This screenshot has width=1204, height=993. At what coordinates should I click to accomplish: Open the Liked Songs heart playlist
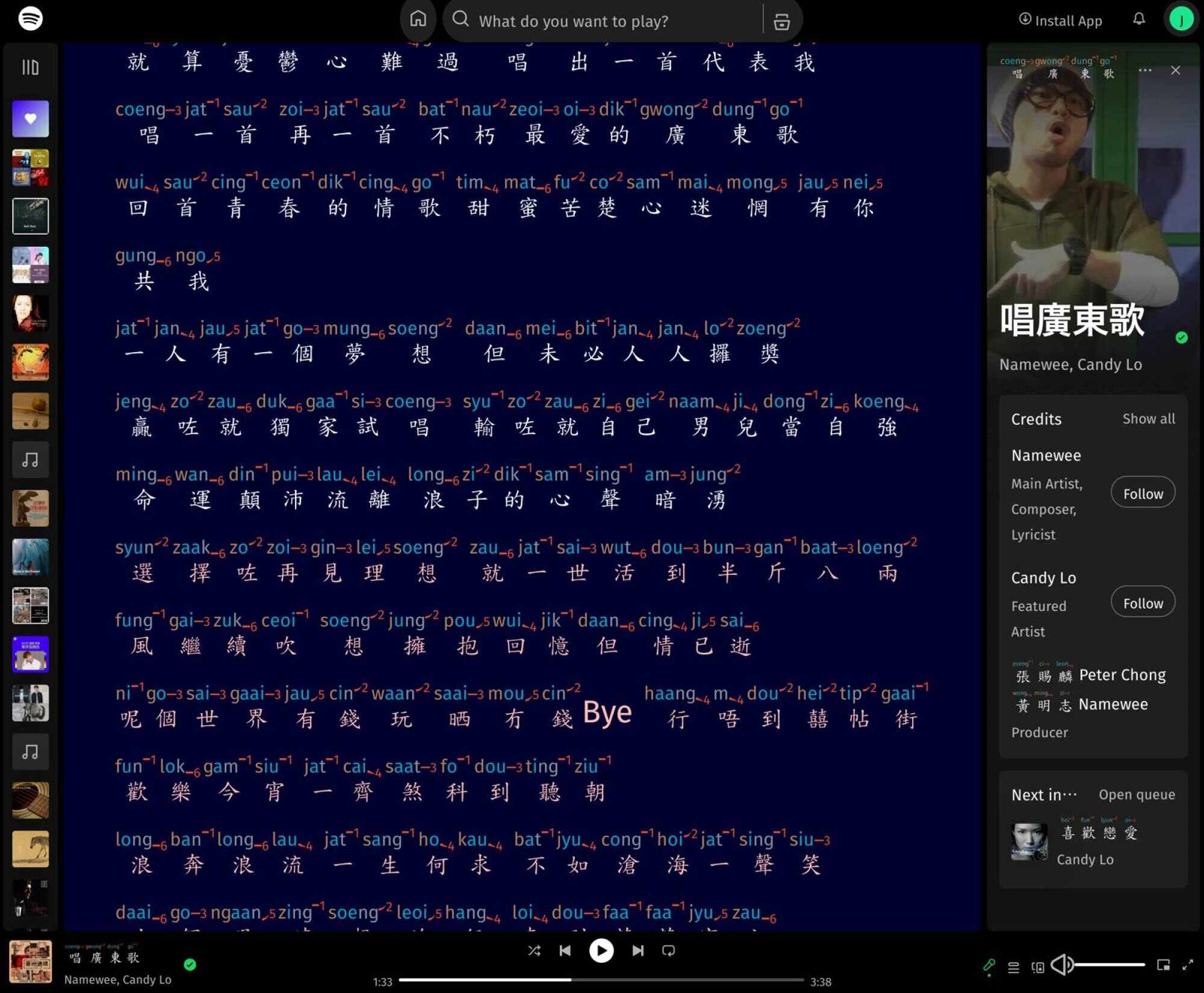pos(31,119)
